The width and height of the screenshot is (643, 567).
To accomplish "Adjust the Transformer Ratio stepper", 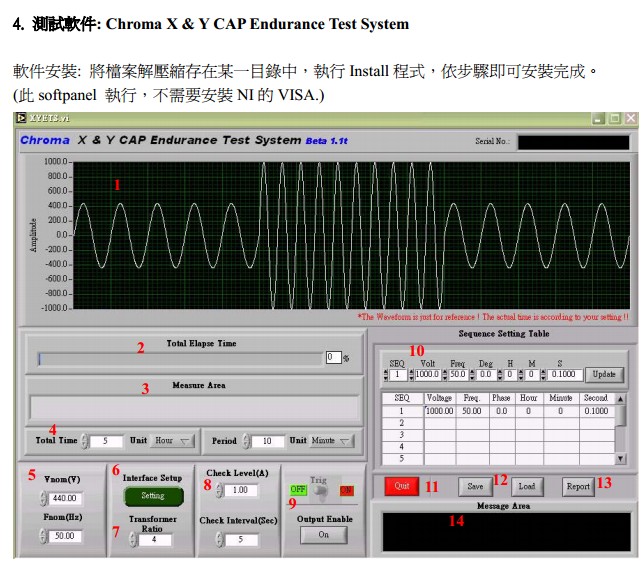I will pyautogui.click(x=132, y=540).
